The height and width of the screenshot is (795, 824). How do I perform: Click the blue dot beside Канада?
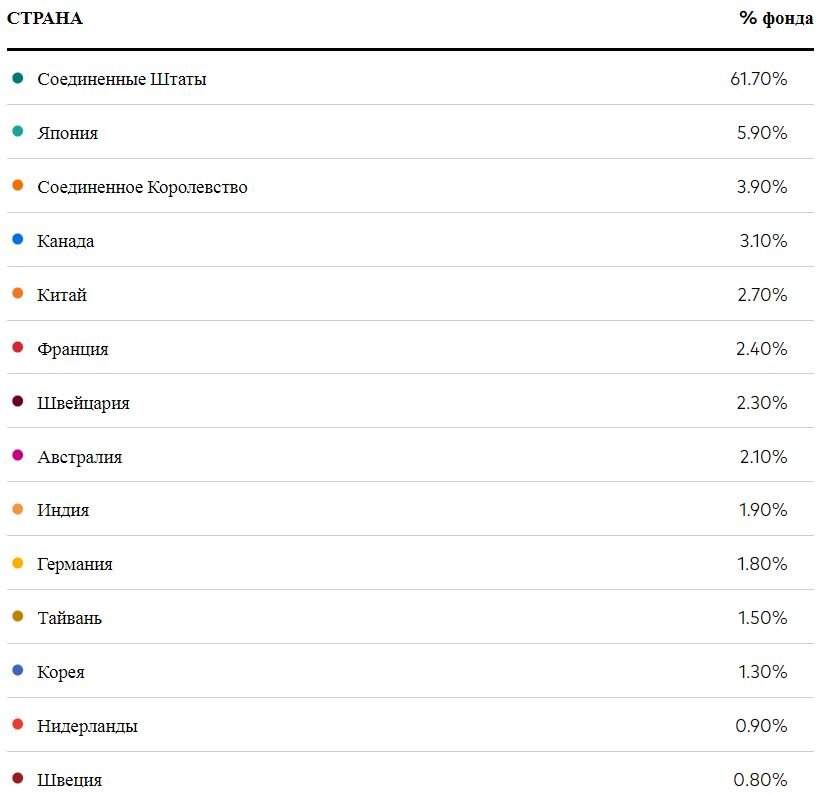[17, 239]
